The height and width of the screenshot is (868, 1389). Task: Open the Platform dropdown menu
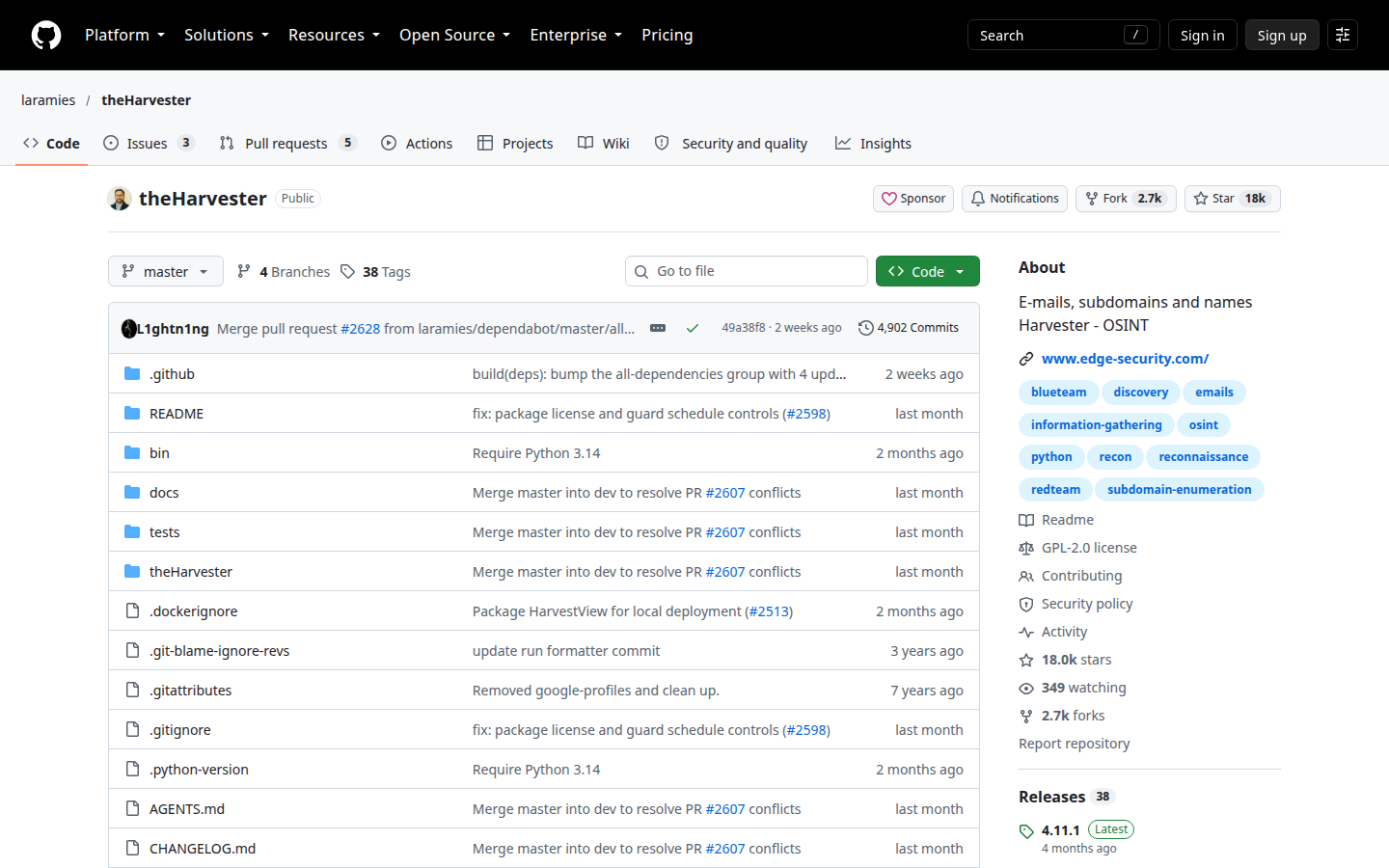[x=124, y=35]
